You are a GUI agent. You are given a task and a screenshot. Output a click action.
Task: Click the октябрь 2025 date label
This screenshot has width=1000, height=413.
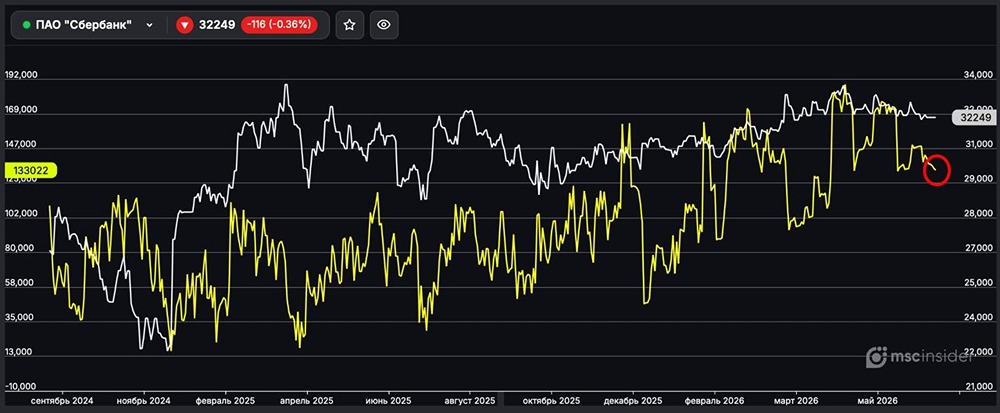[552, 401]
